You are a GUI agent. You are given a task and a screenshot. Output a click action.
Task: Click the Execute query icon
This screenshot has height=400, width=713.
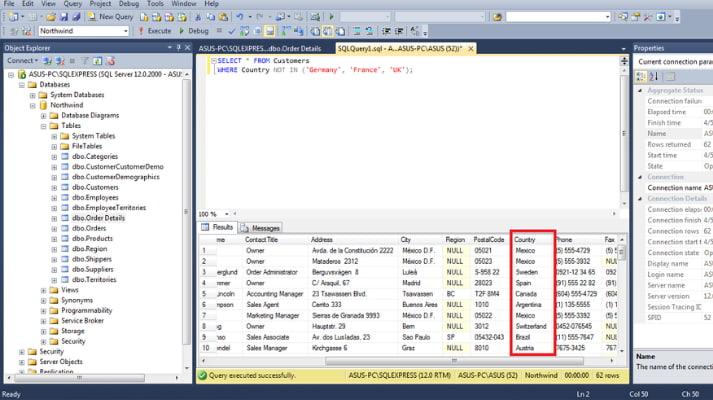point(156,31)
